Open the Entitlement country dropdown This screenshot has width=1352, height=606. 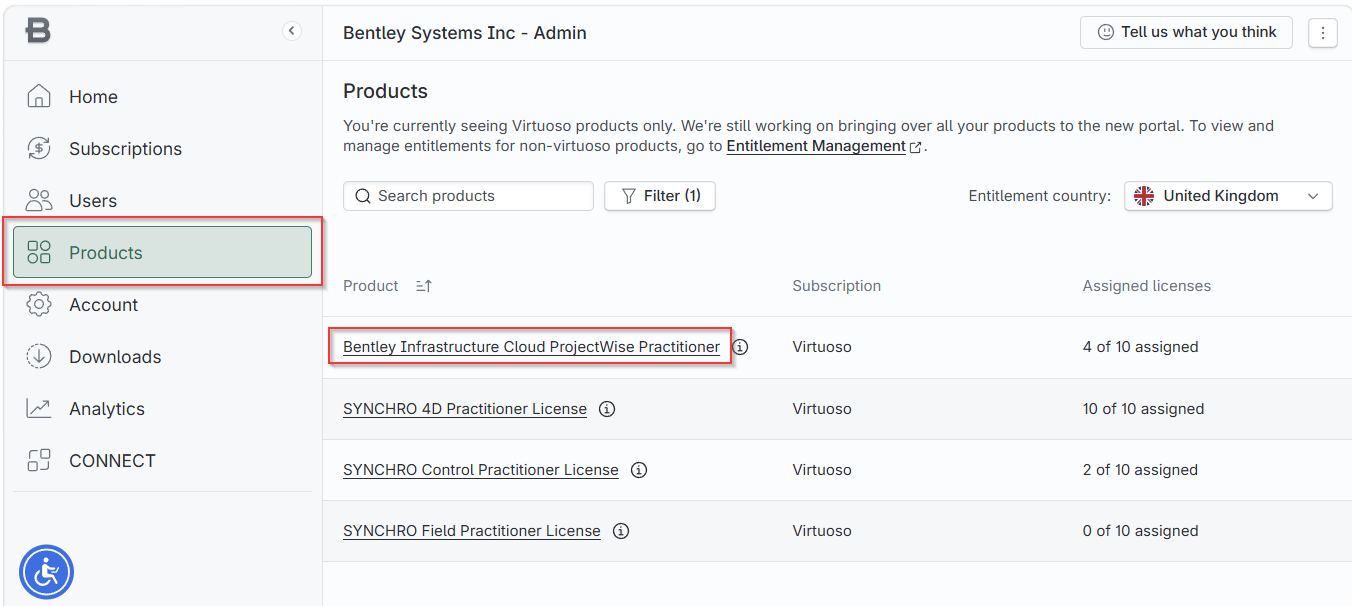coord(1228,196)
